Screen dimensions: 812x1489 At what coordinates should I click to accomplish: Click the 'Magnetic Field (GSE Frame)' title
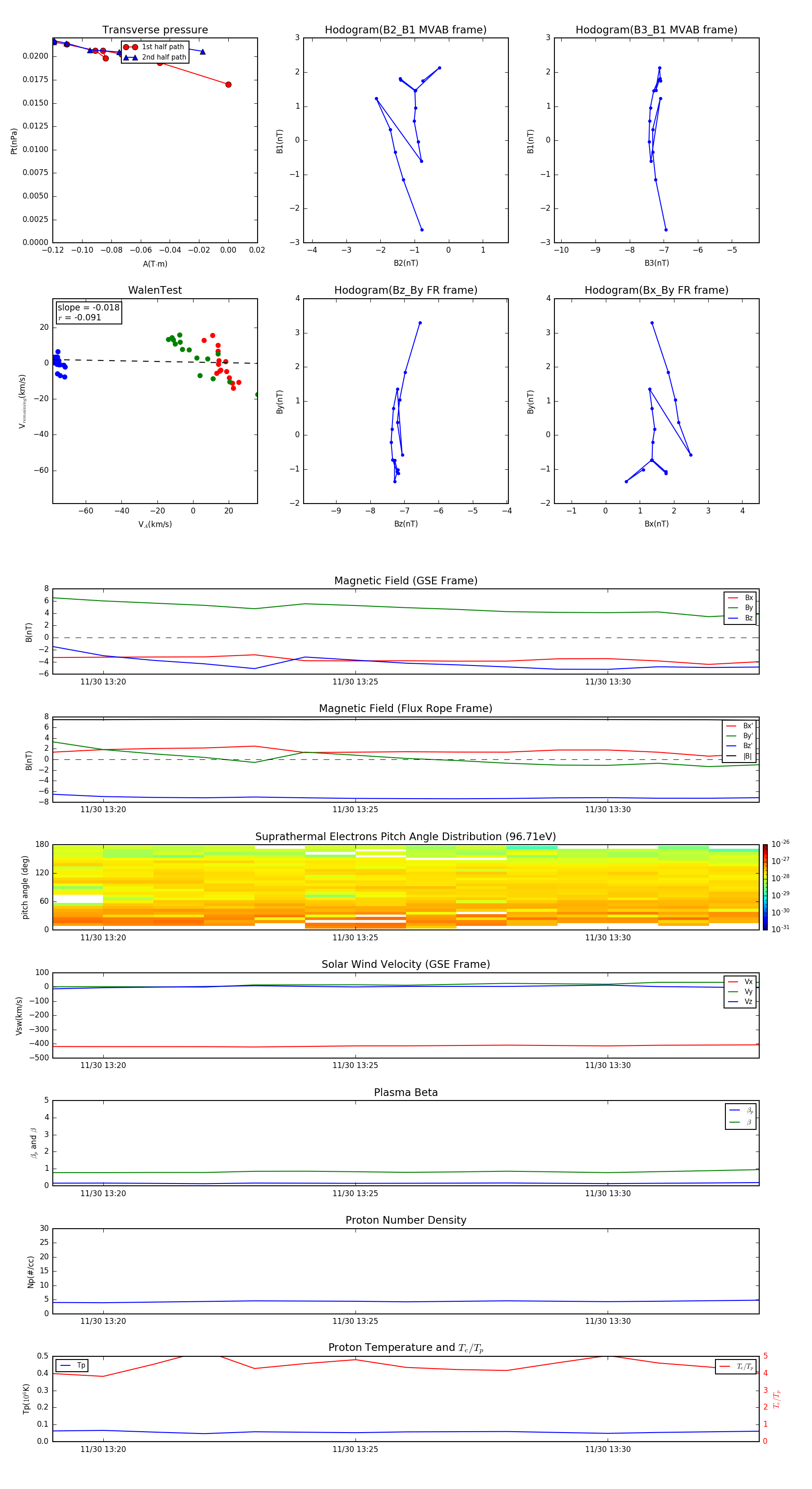tap(406, 581)
